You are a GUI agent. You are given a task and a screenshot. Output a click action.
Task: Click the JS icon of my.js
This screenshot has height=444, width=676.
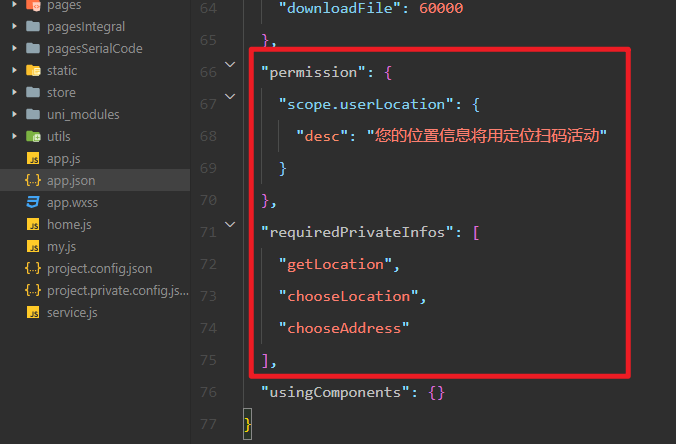pyautogui.click(x=33, y=247)
